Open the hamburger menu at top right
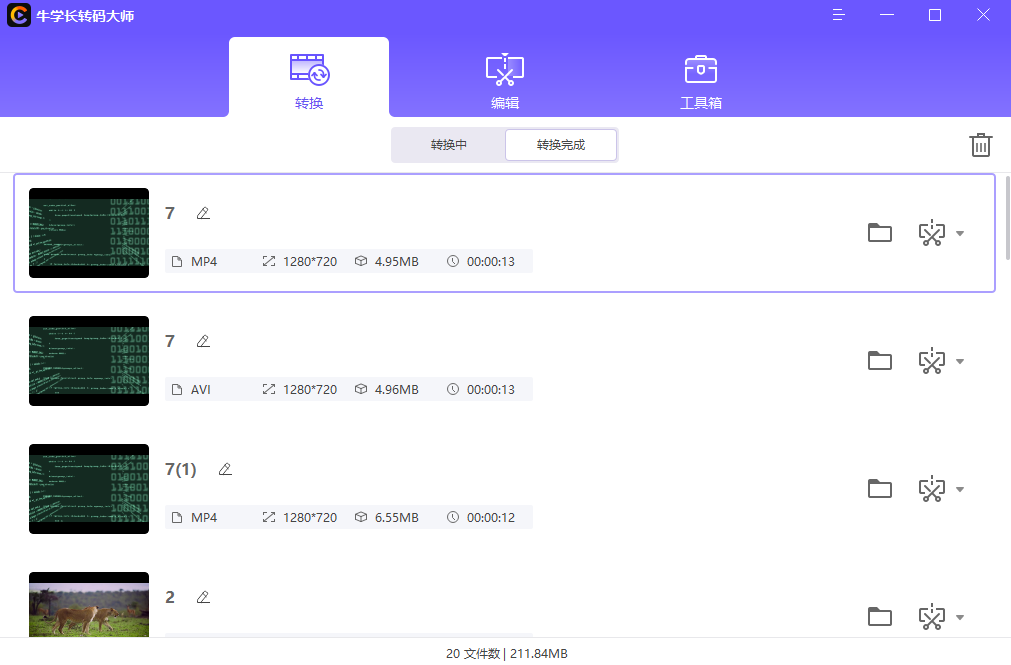 (838, 15)
